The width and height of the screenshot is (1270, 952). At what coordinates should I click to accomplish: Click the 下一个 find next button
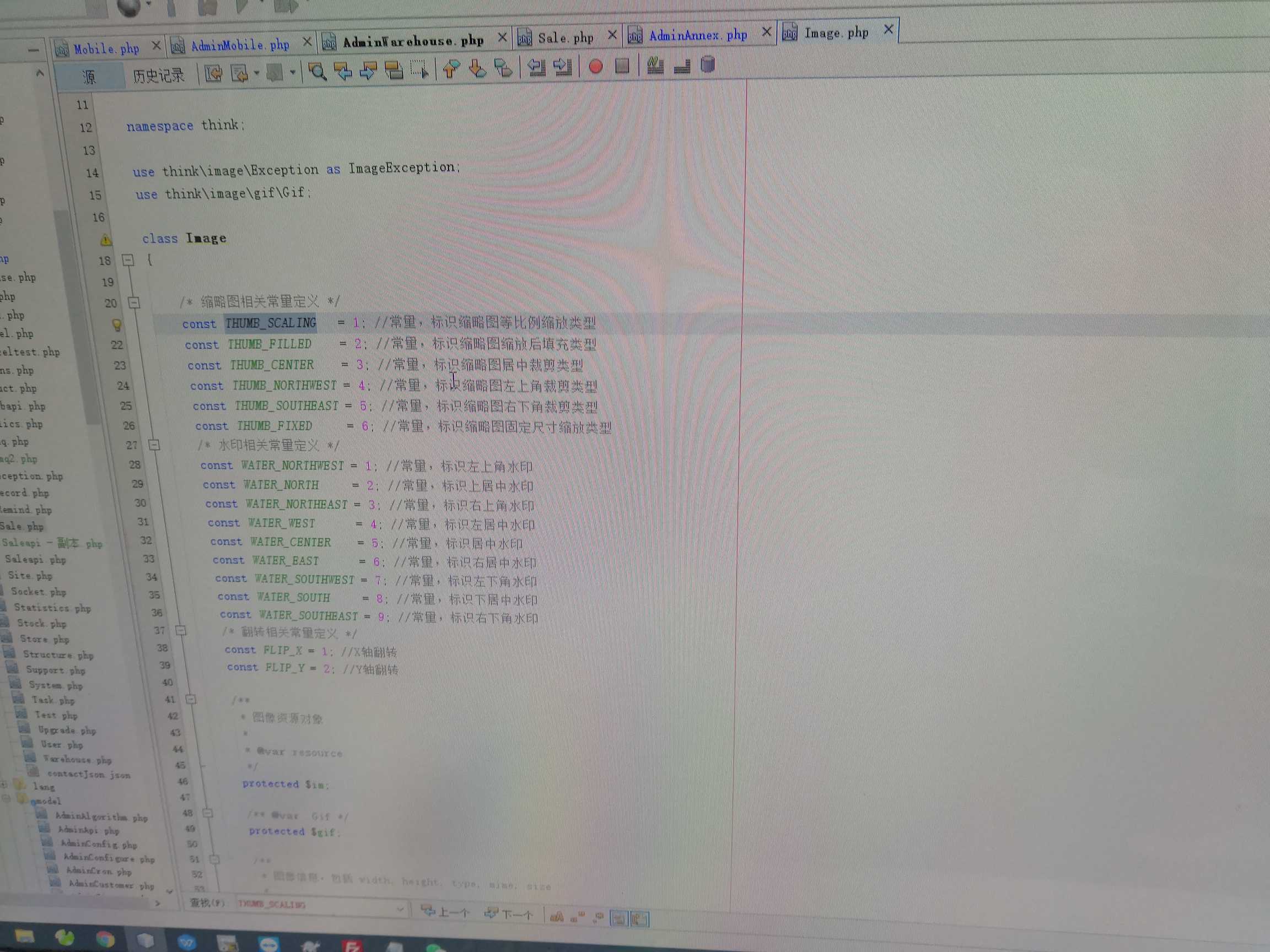[509, 914]
